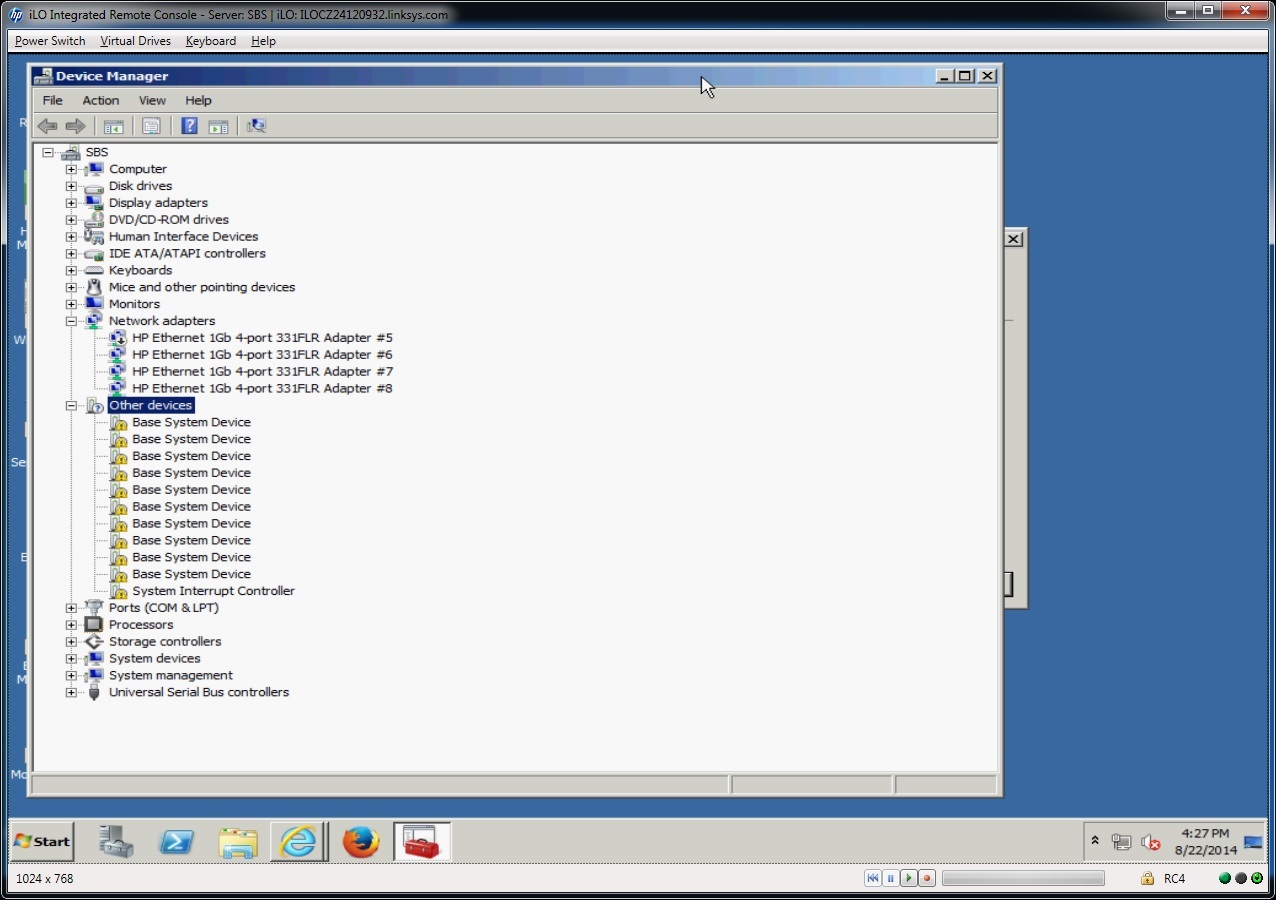Viewport: 1276px width, 900px height.
Task: Open Server Manager from the taskbar
Action: point(117,842)
